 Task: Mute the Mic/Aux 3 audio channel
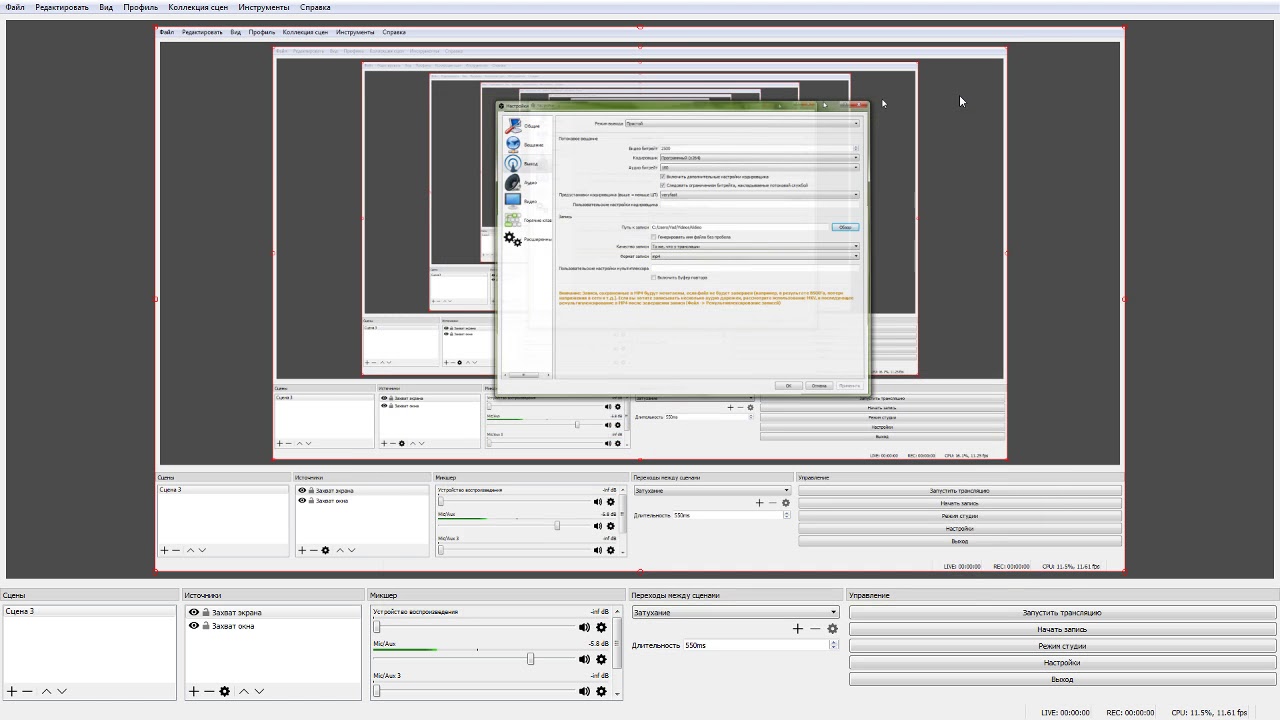click(584, 691)
